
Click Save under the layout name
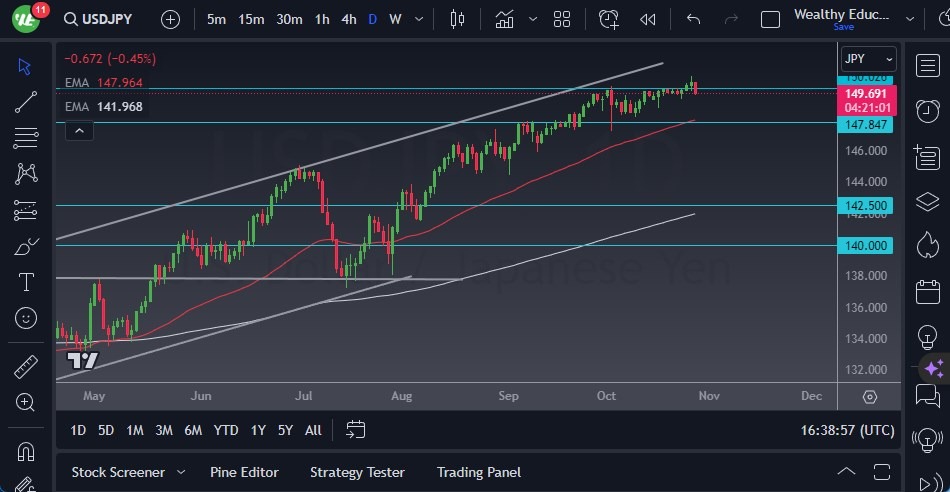click(843, 27)
